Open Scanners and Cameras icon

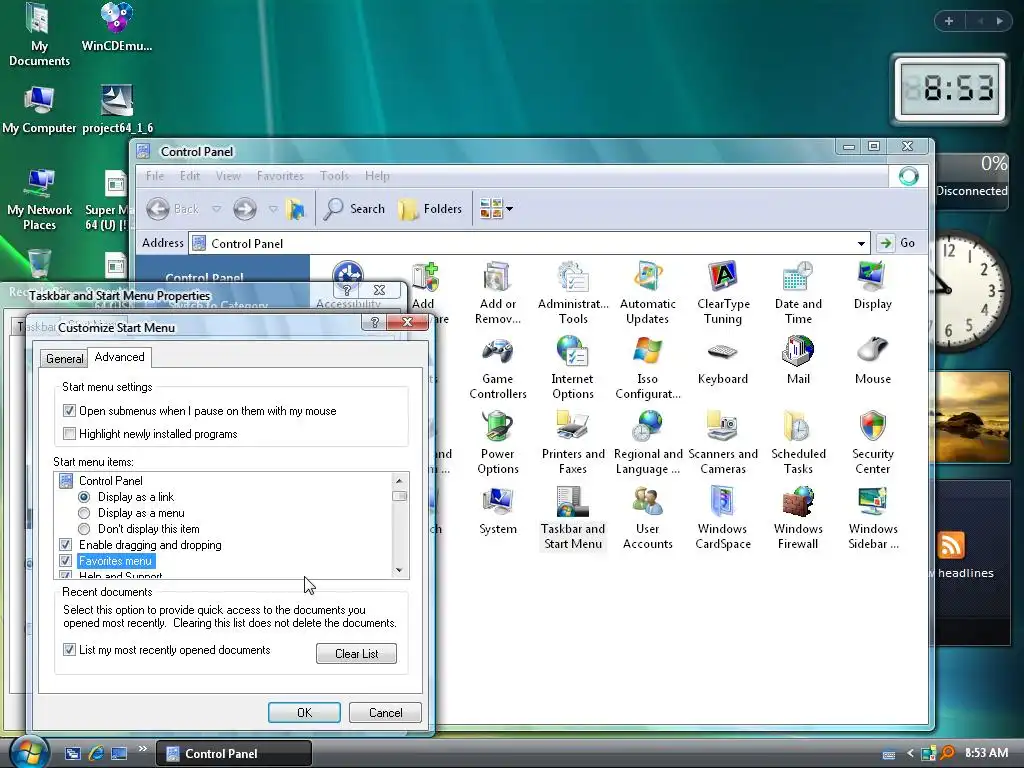coord(723,443)
